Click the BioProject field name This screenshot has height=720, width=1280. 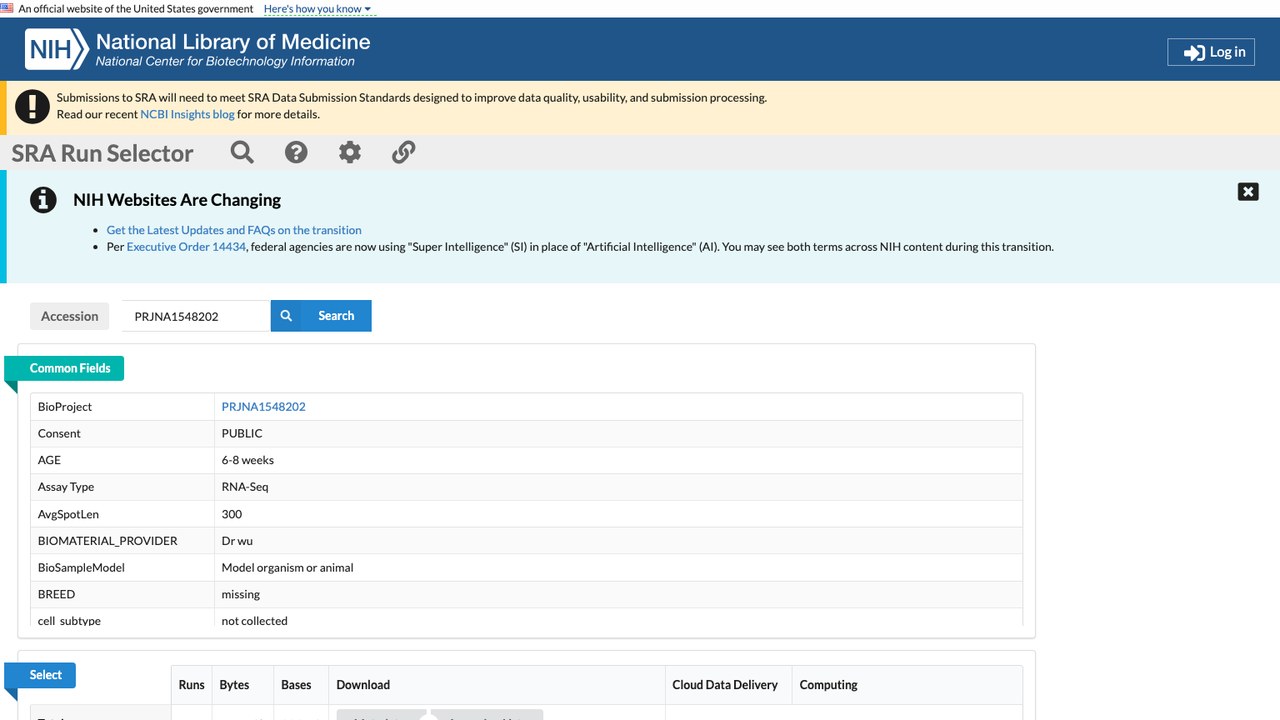click(x=65, y=407)
